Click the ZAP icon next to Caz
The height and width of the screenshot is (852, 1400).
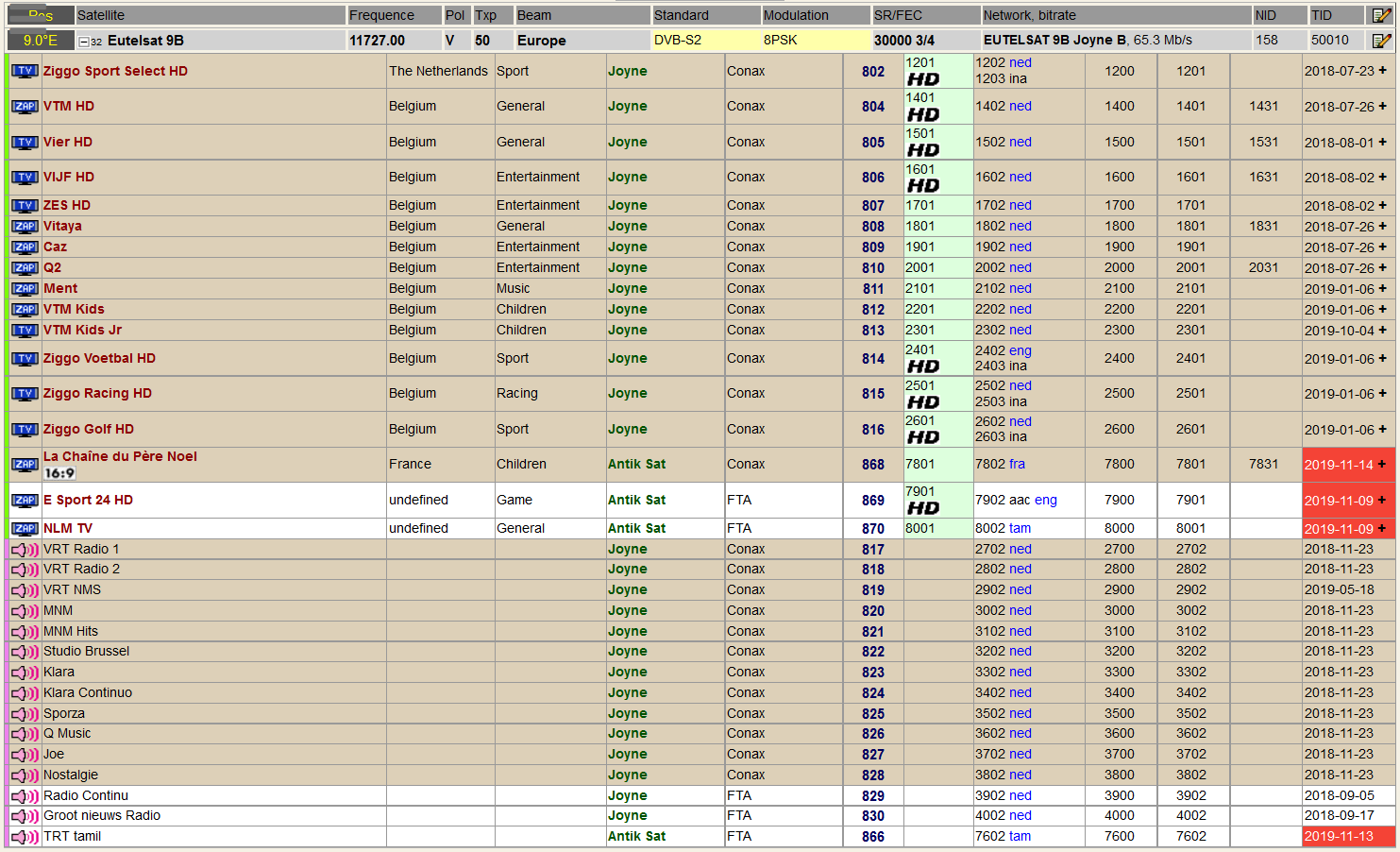(25, 247)
